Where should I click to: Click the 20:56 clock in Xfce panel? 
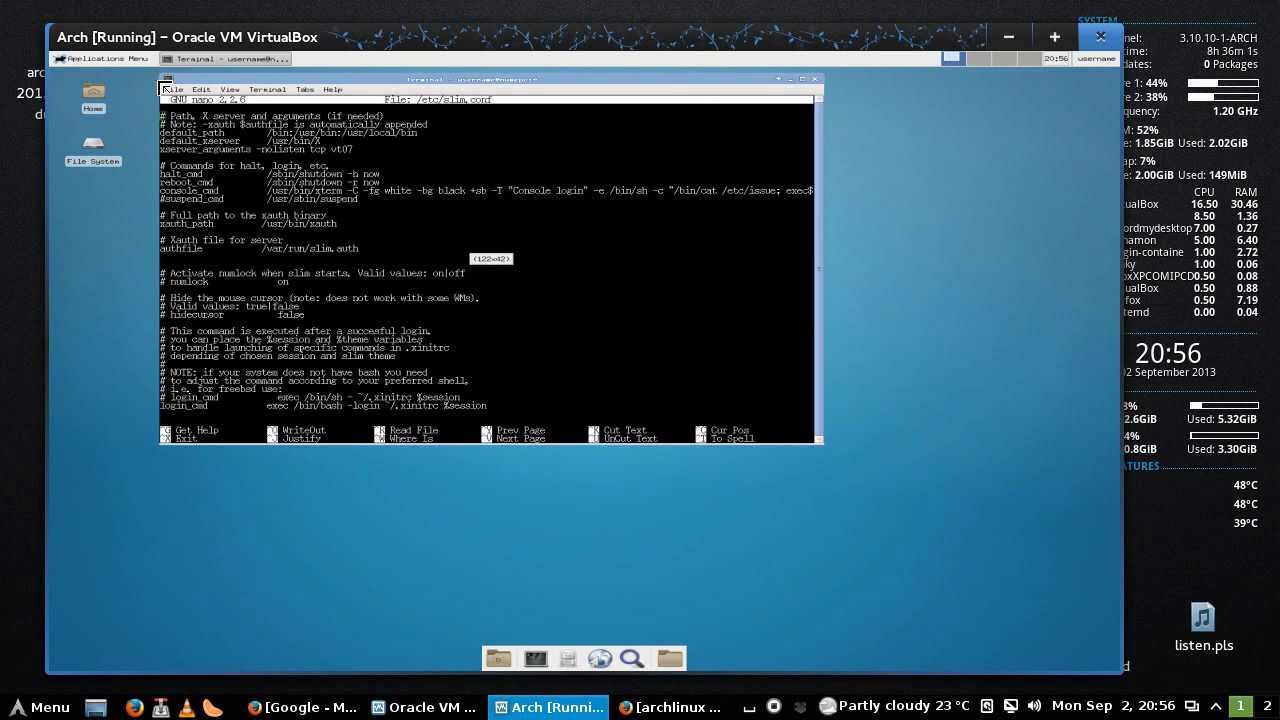pyautogui.click(x=1055, y=59)
